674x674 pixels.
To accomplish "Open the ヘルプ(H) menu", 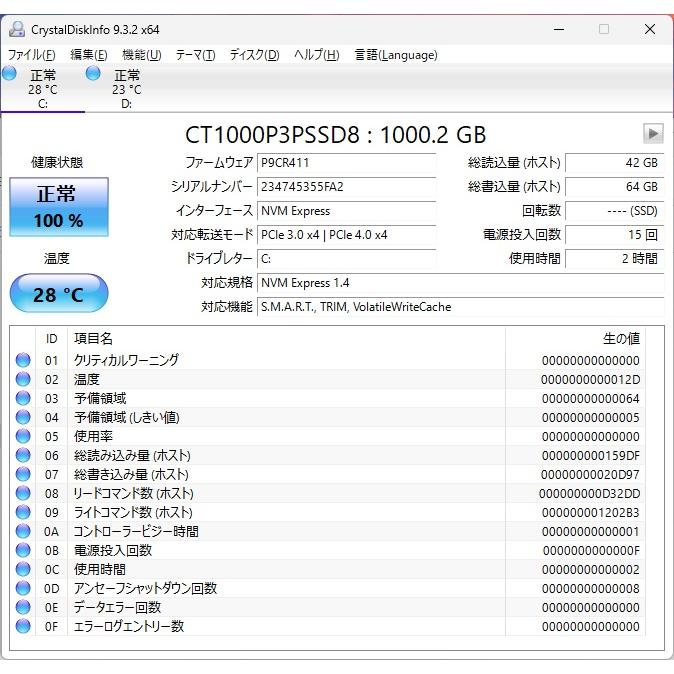I will [317, 55].
